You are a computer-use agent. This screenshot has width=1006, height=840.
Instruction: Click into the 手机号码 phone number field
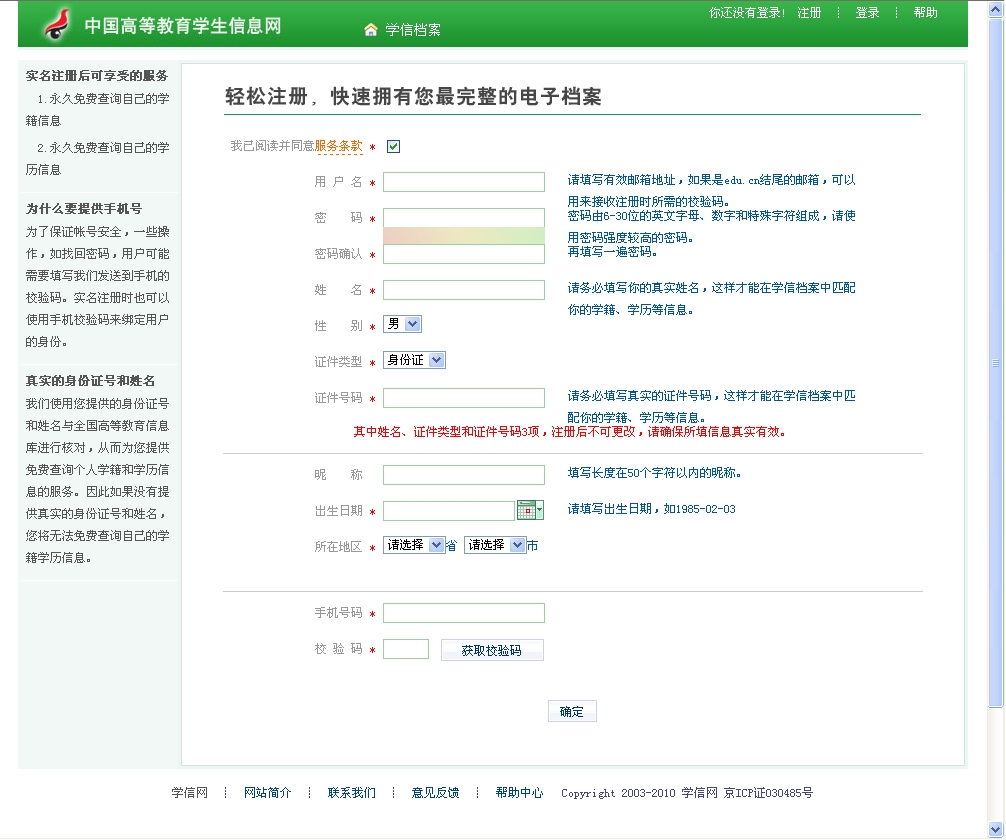point(464,613)
